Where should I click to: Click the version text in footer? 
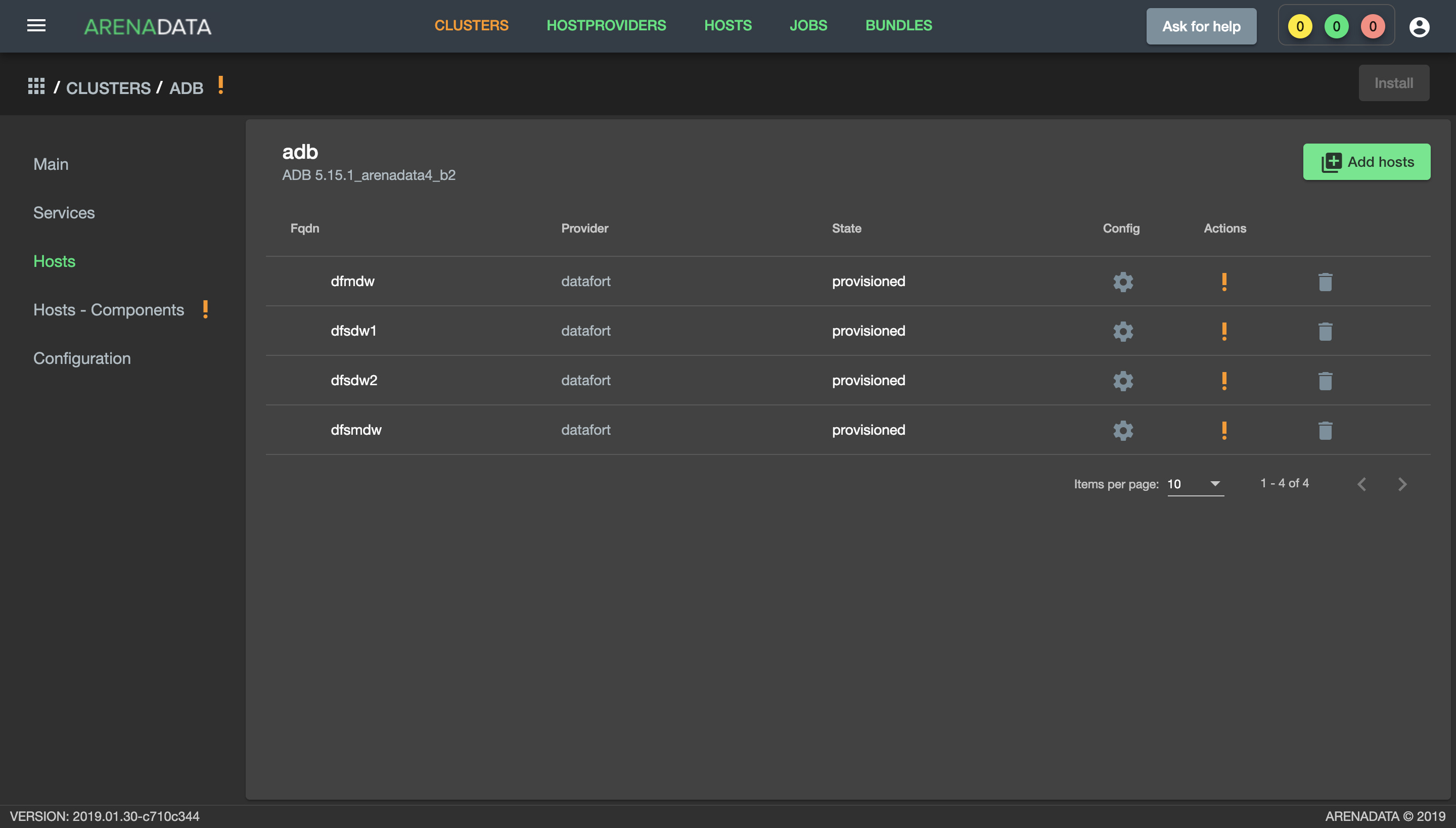click(x=105, y=816)
